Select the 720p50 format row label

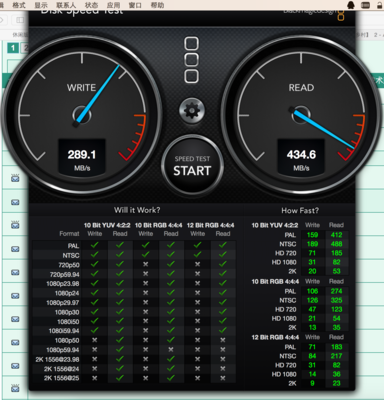(x=69, y=265)
